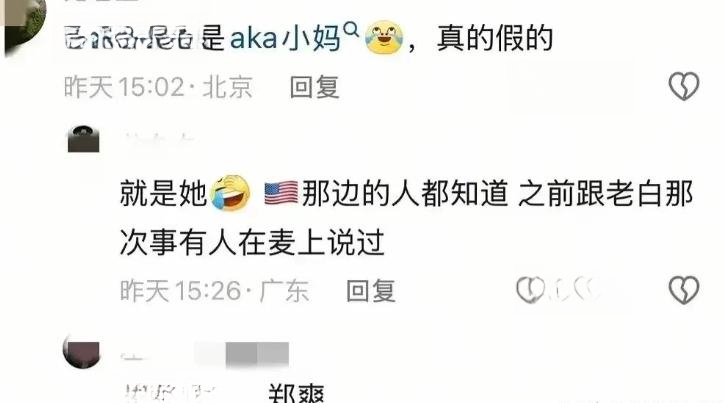The width and height of the screenshot is (724, 403).
Task: Tap the tilted laughing emoji after 就是她
Action: pos(229,193)
